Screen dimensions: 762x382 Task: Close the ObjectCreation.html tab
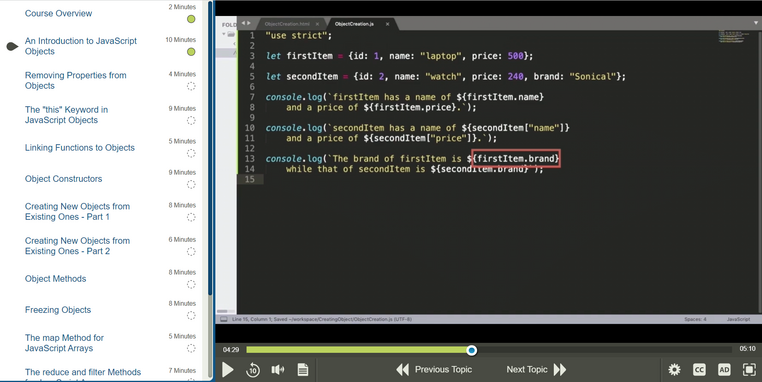317,24
